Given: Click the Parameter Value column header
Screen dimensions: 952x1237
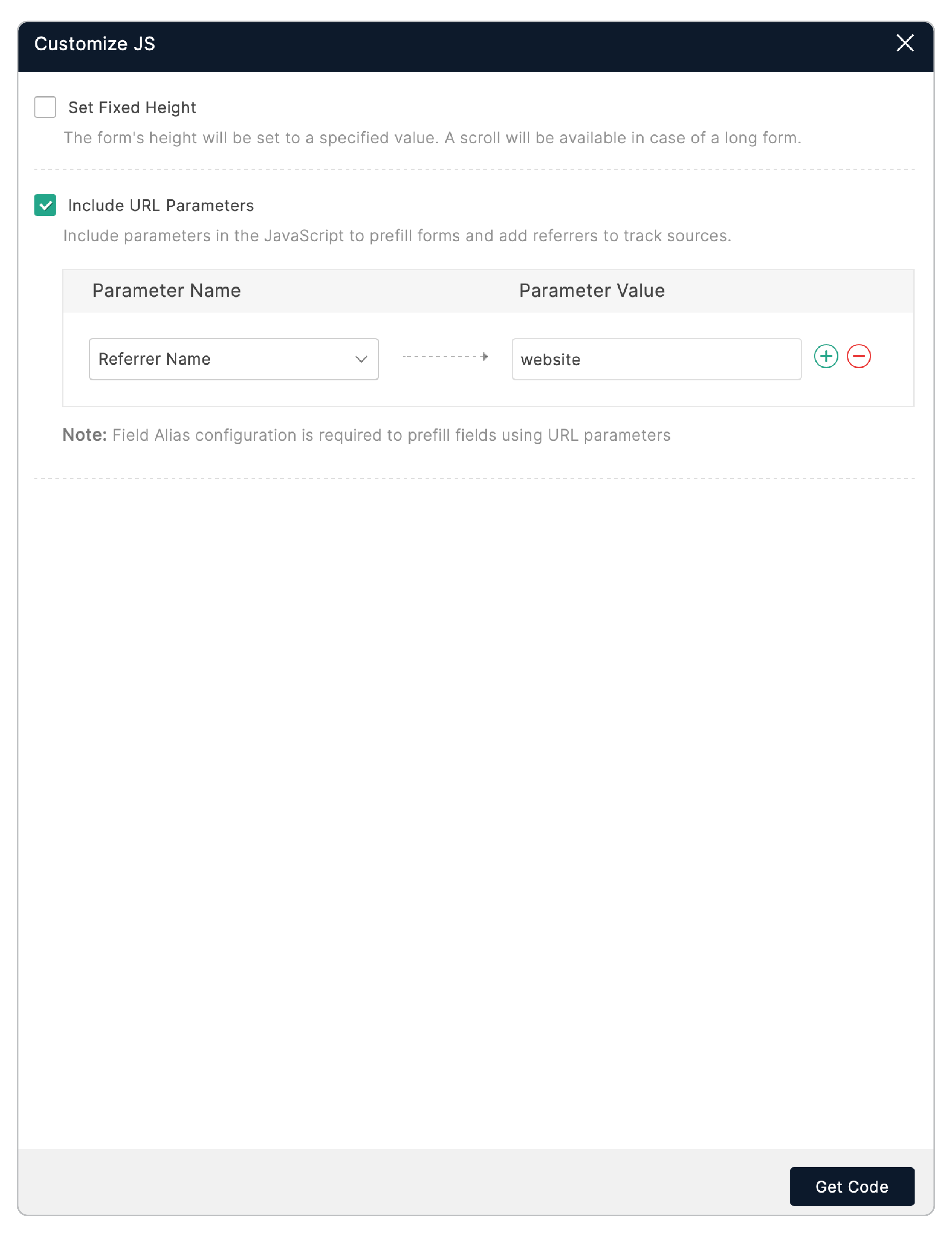Looking at the screenshot, I should coord(592,291).
